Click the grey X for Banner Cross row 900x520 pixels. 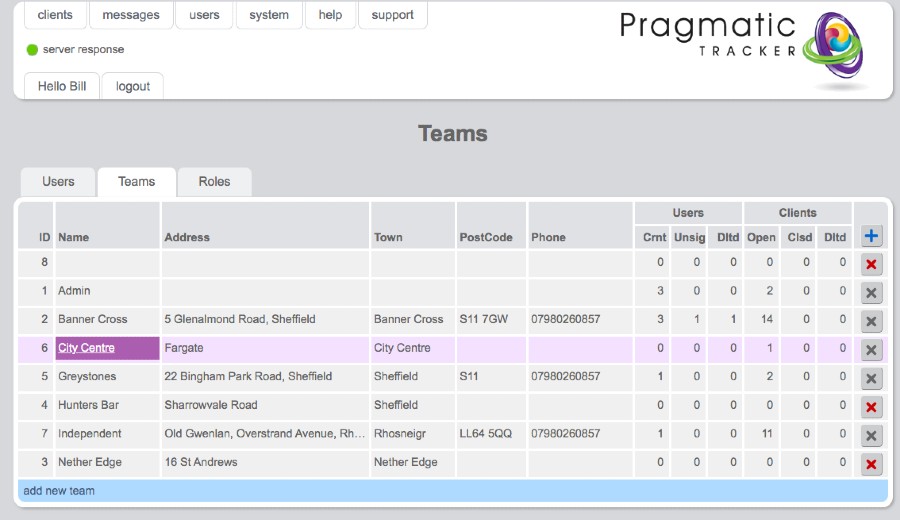coord(871,321)
